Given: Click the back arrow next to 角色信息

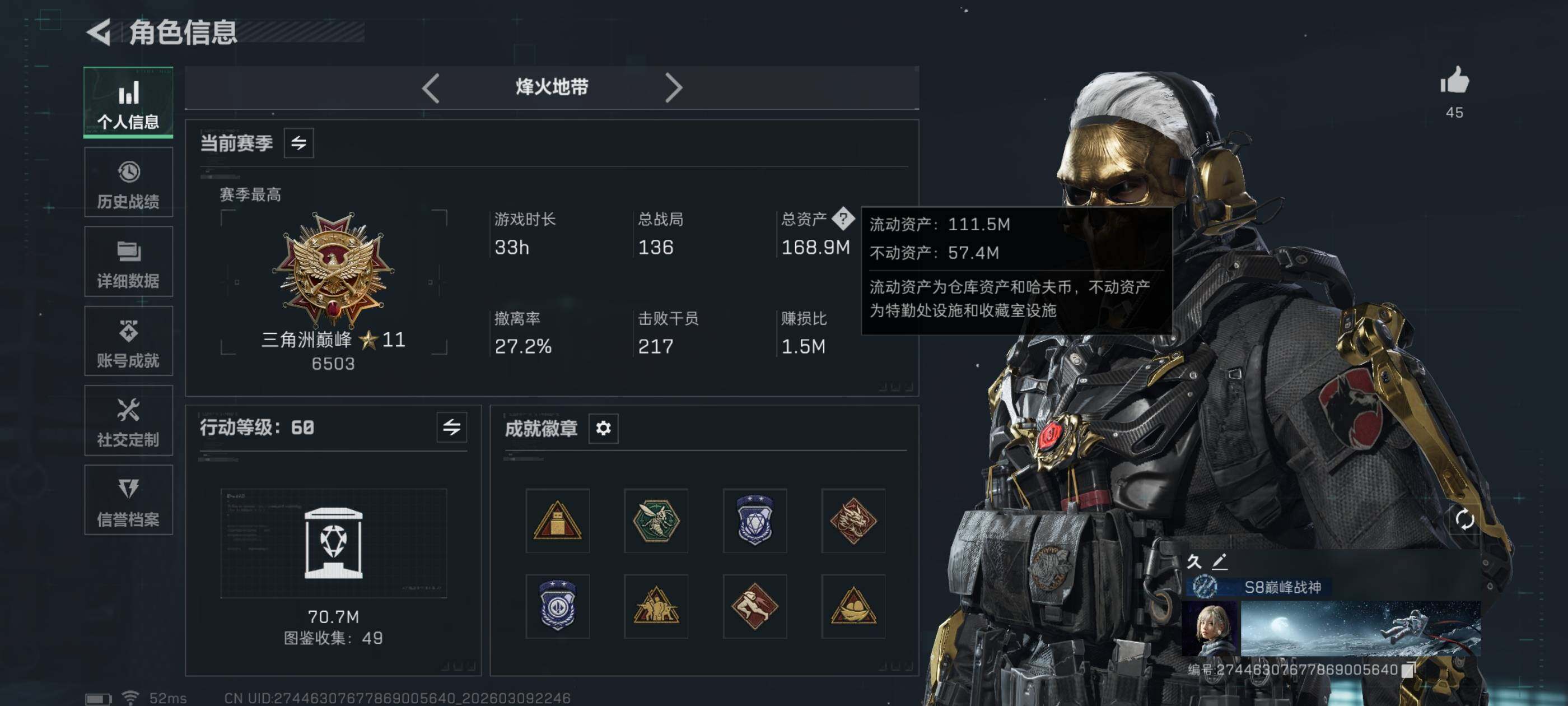Looking at the screenshot, I should point(99,32).
